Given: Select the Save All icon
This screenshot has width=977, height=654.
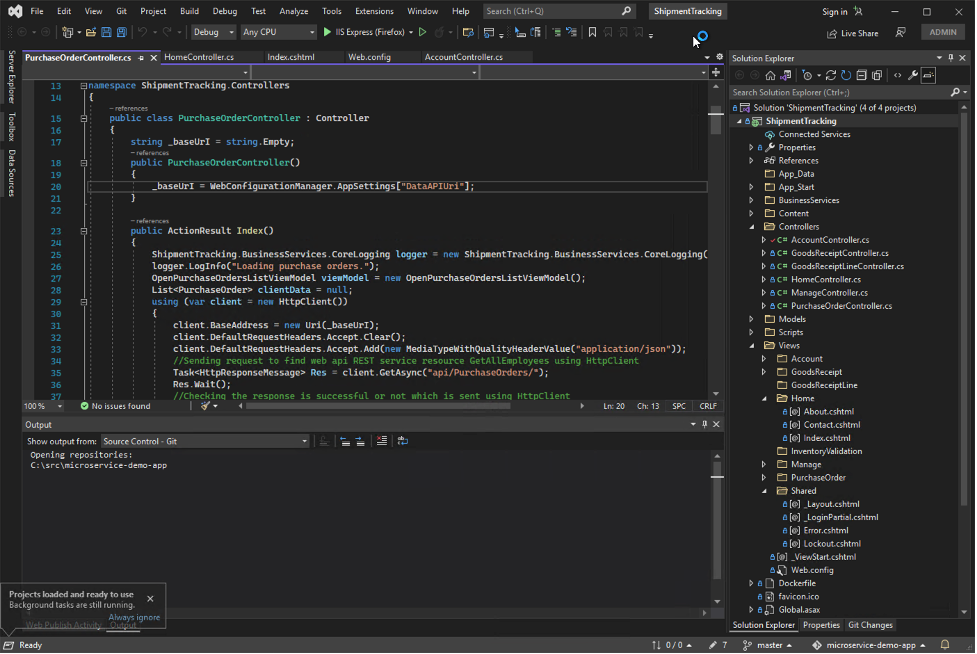Looking at the screenshot, I should tap(121, 32).
